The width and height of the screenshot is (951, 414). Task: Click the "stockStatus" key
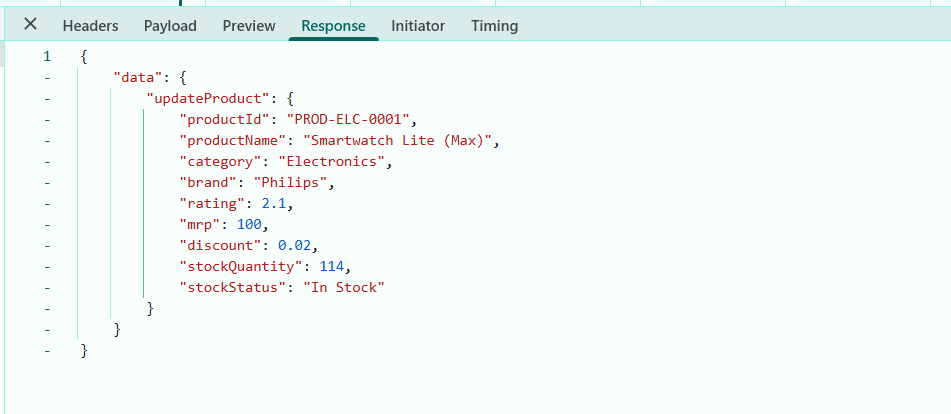tap(233, 287)
